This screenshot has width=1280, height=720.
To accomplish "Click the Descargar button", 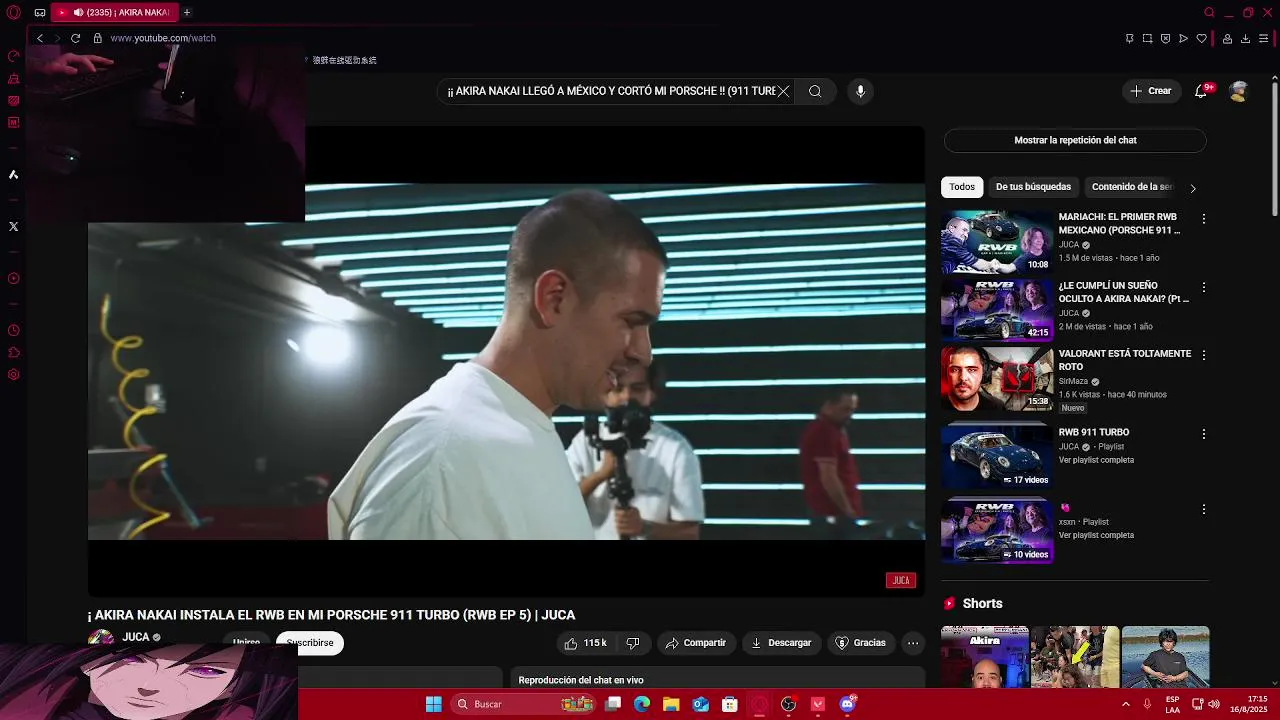I will 781,643.
